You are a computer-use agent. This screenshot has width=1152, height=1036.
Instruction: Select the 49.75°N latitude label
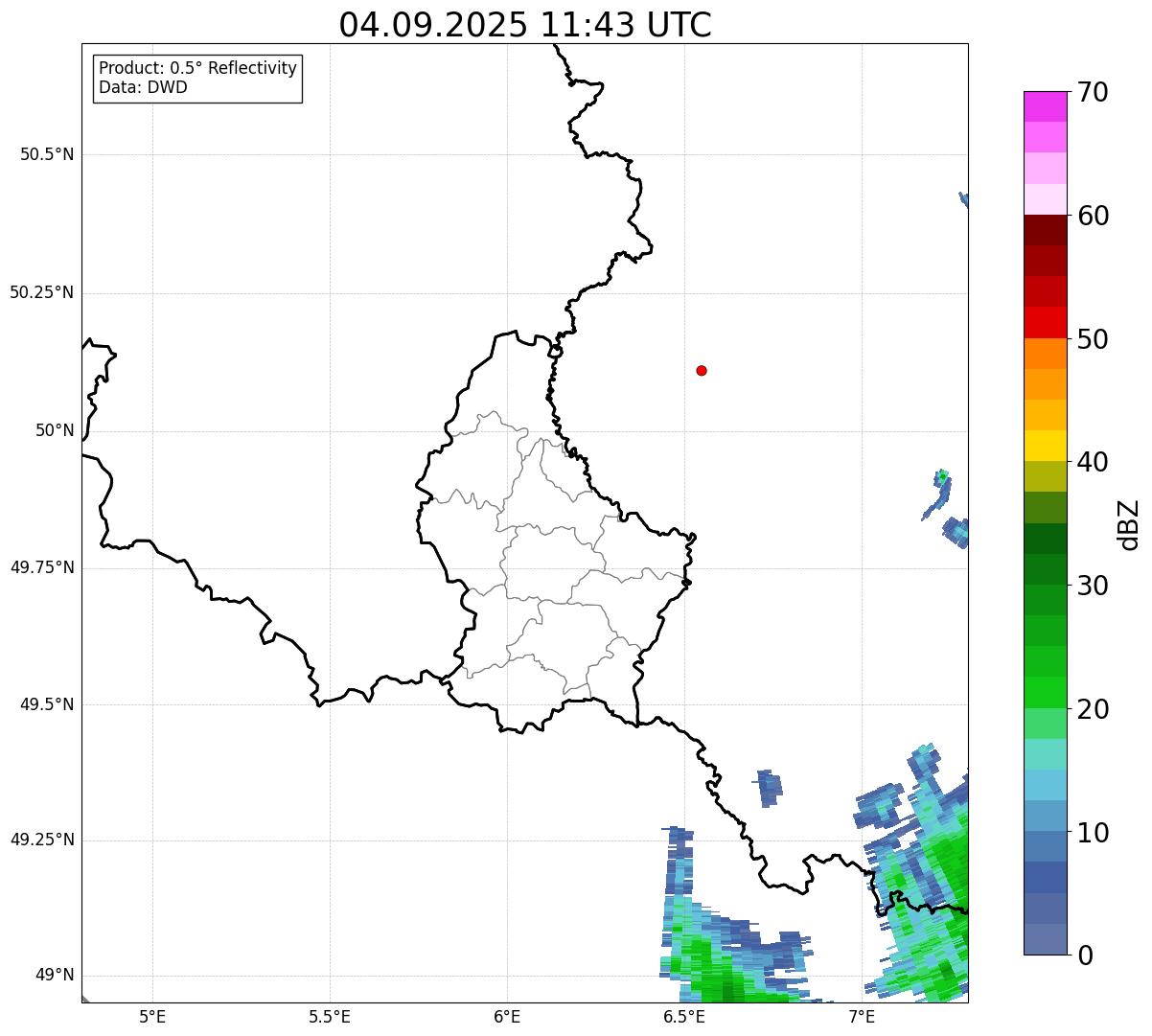point(42,567)
